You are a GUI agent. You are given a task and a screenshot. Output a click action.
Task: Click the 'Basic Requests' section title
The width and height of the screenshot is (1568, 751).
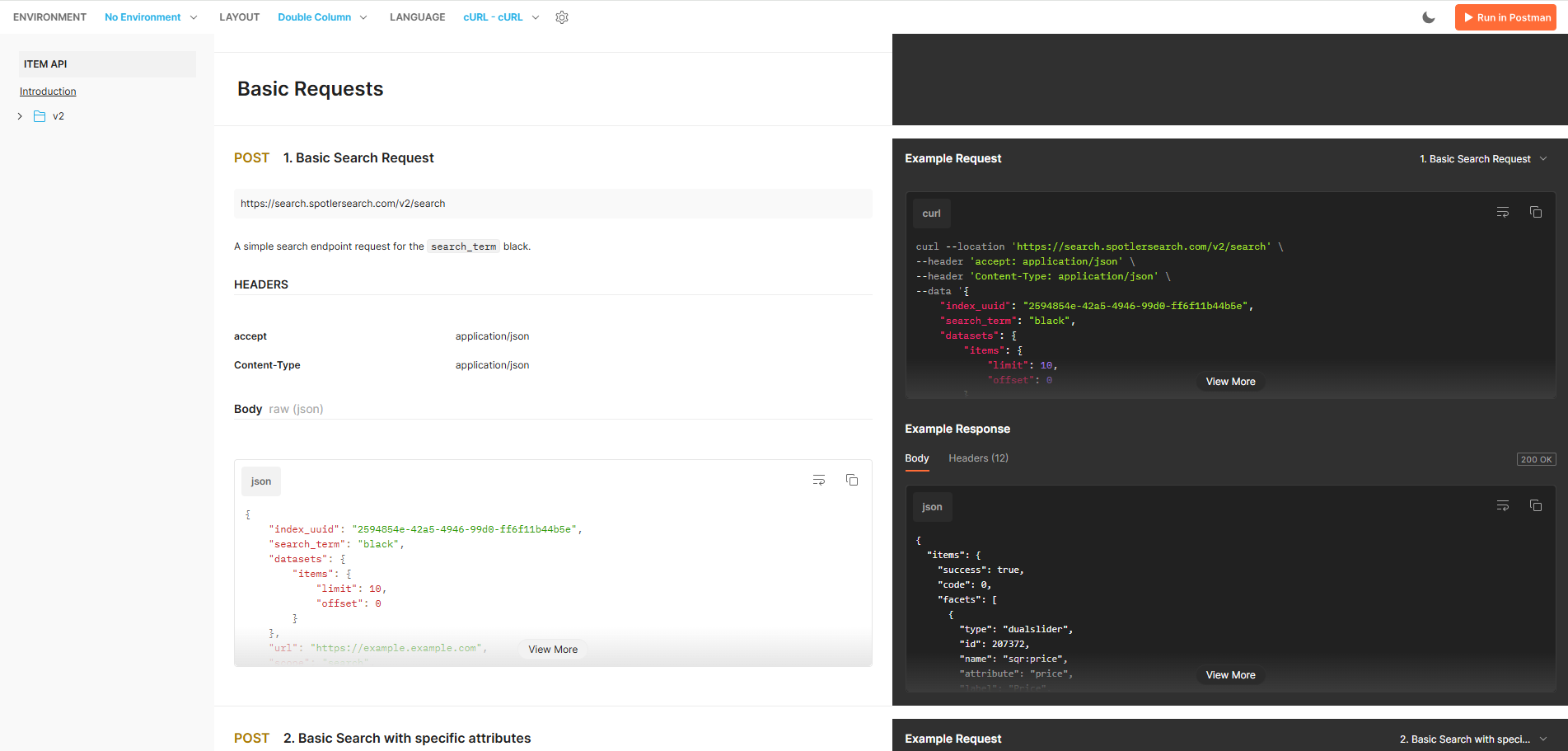pyautogui.click(x=311, y=89)
